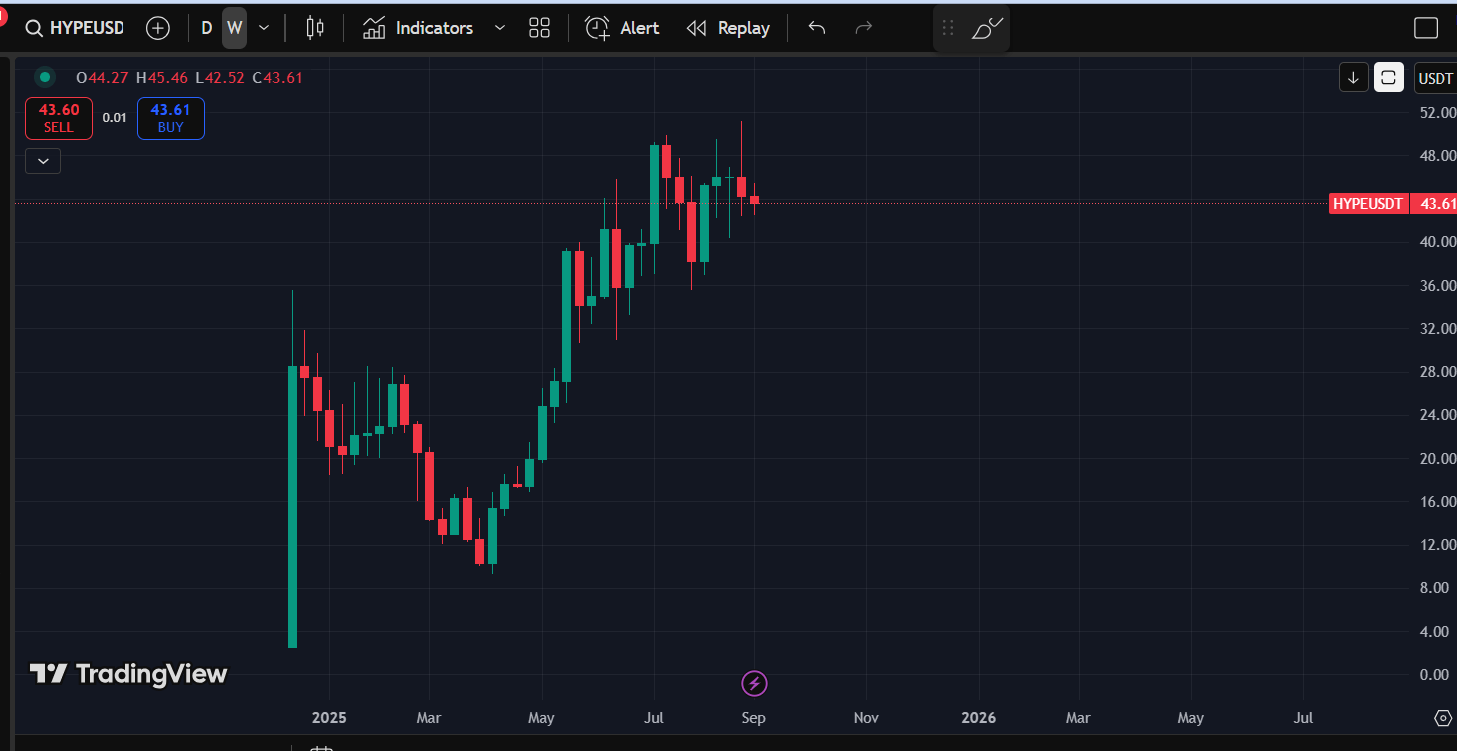Click the 43.60 SELL button
Viewport: 1457px width, 751px height.
[x=59, y=118]
